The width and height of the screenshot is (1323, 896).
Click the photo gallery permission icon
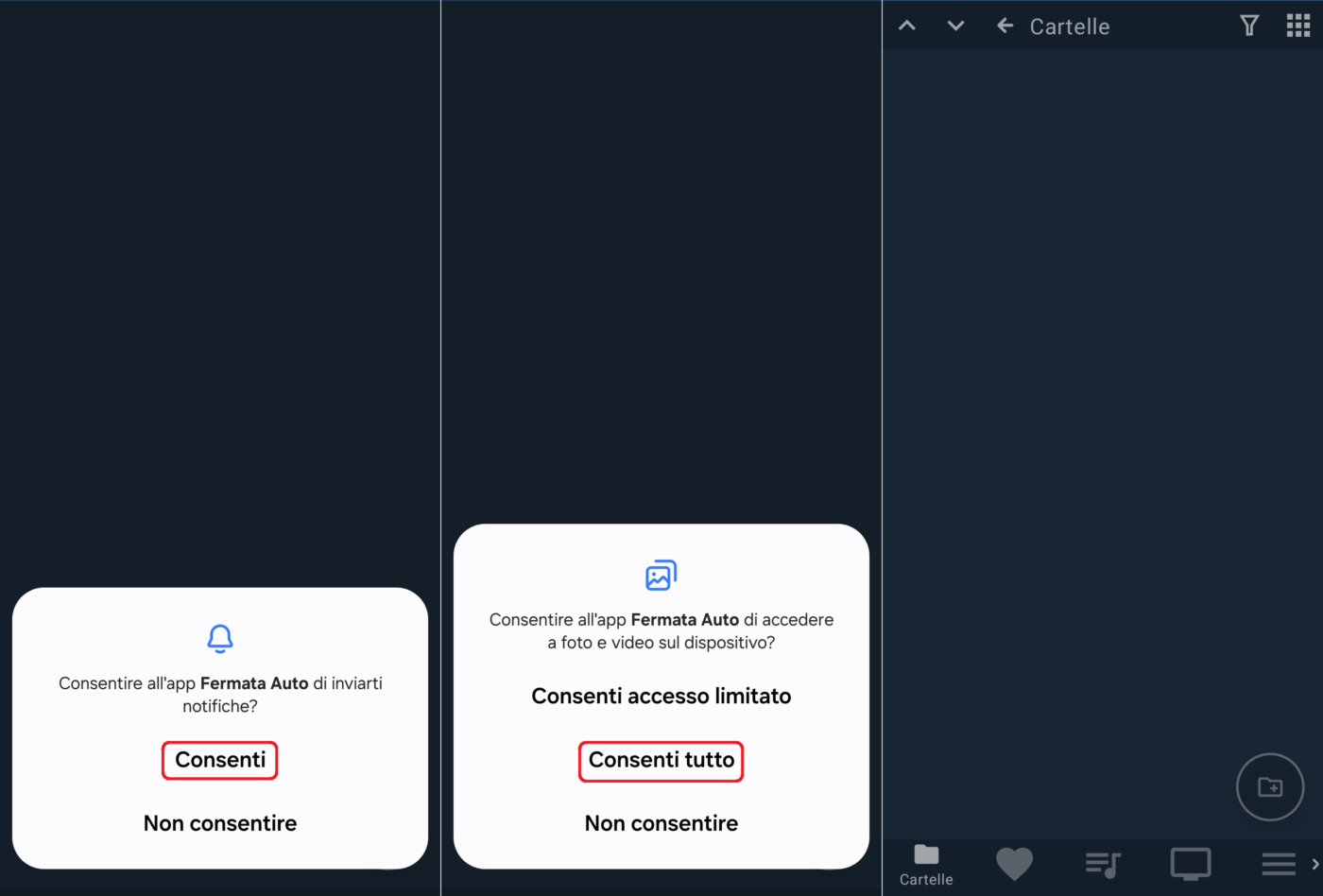click(661, 576)
